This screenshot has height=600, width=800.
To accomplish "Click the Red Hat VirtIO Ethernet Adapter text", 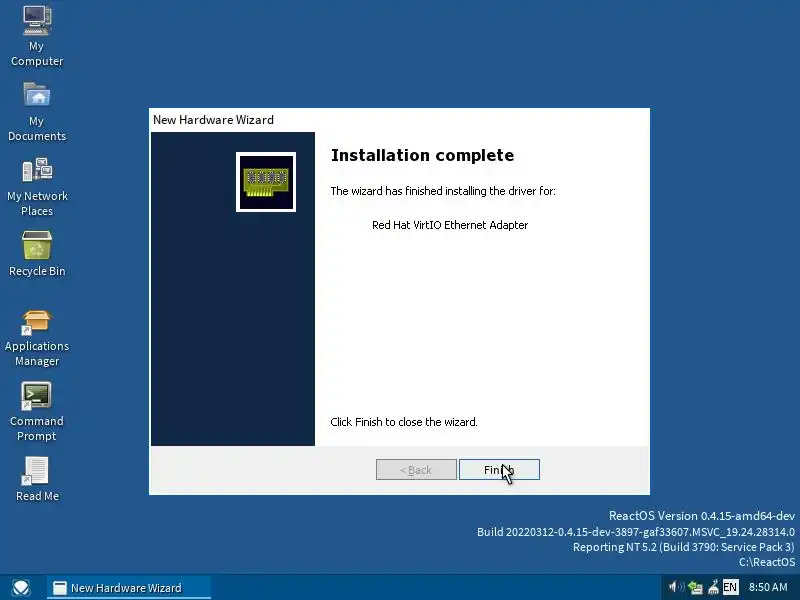I will coord(450,225).
